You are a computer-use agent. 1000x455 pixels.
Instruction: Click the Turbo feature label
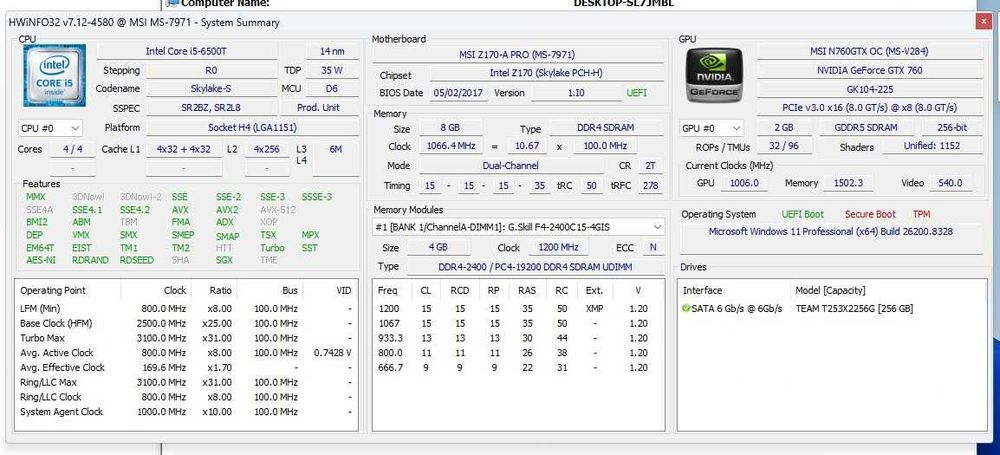272,248
